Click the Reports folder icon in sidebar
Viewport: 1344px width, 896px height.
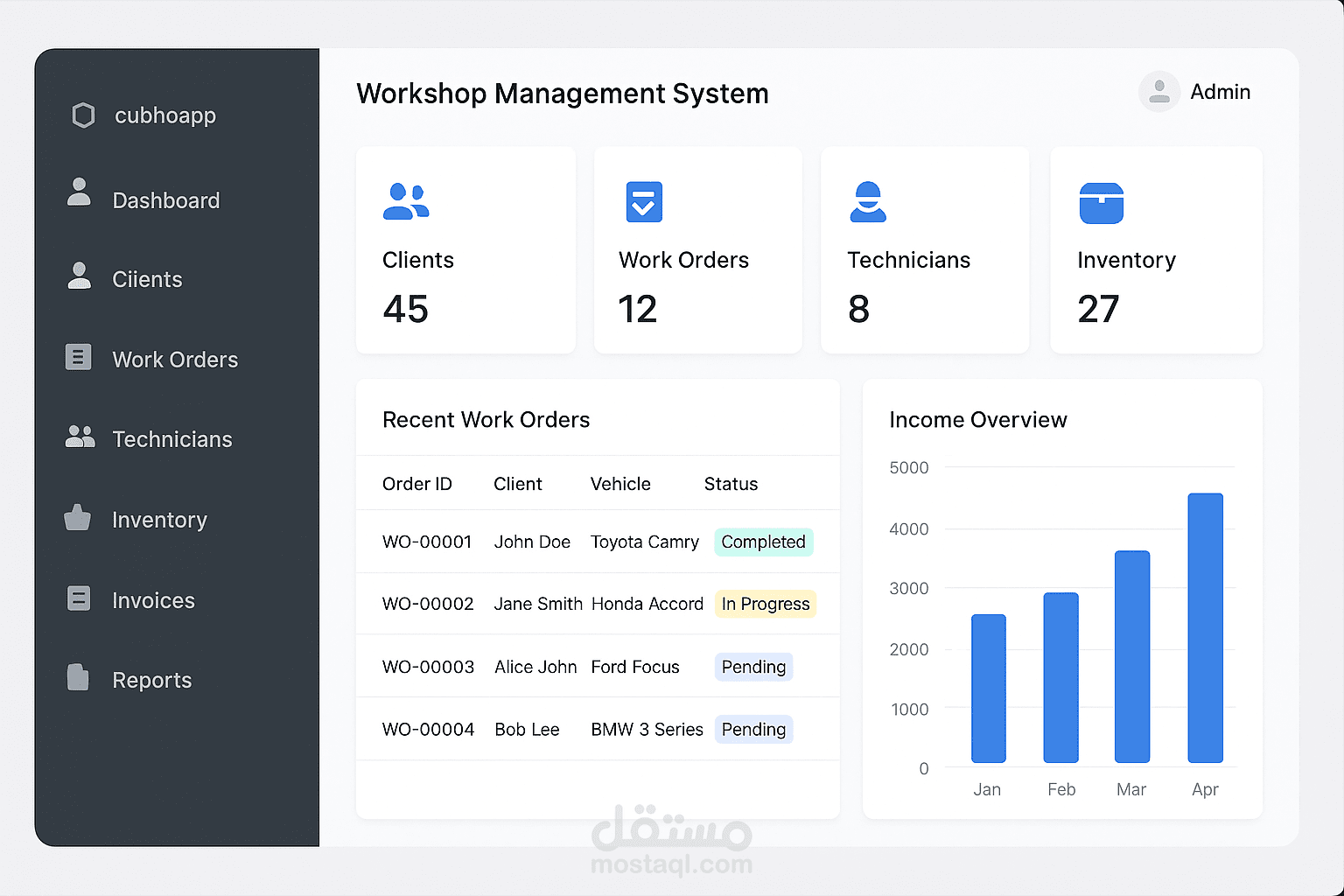pos(77,679)
